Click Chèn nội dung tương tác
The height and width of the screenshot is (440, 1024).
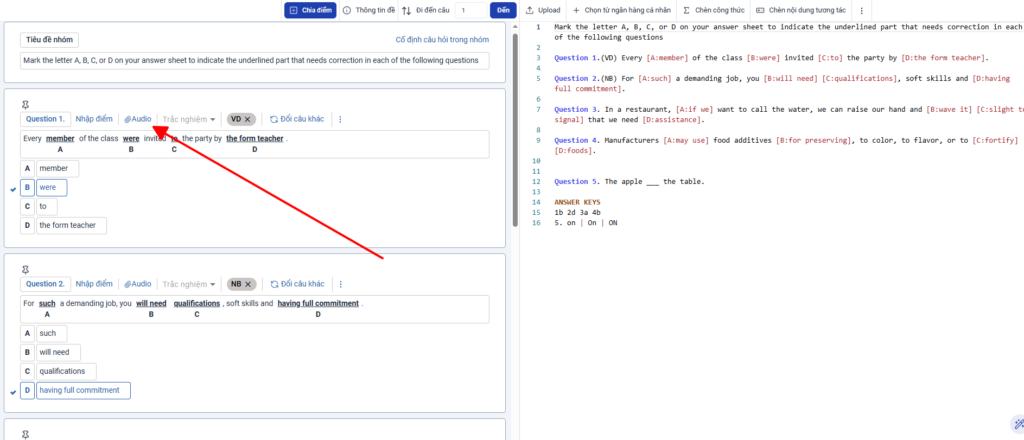(x=803, y=10)
